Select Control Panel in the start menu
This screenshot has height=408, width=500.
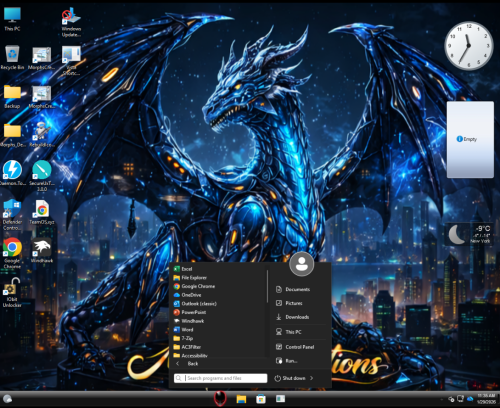[300, 347]
